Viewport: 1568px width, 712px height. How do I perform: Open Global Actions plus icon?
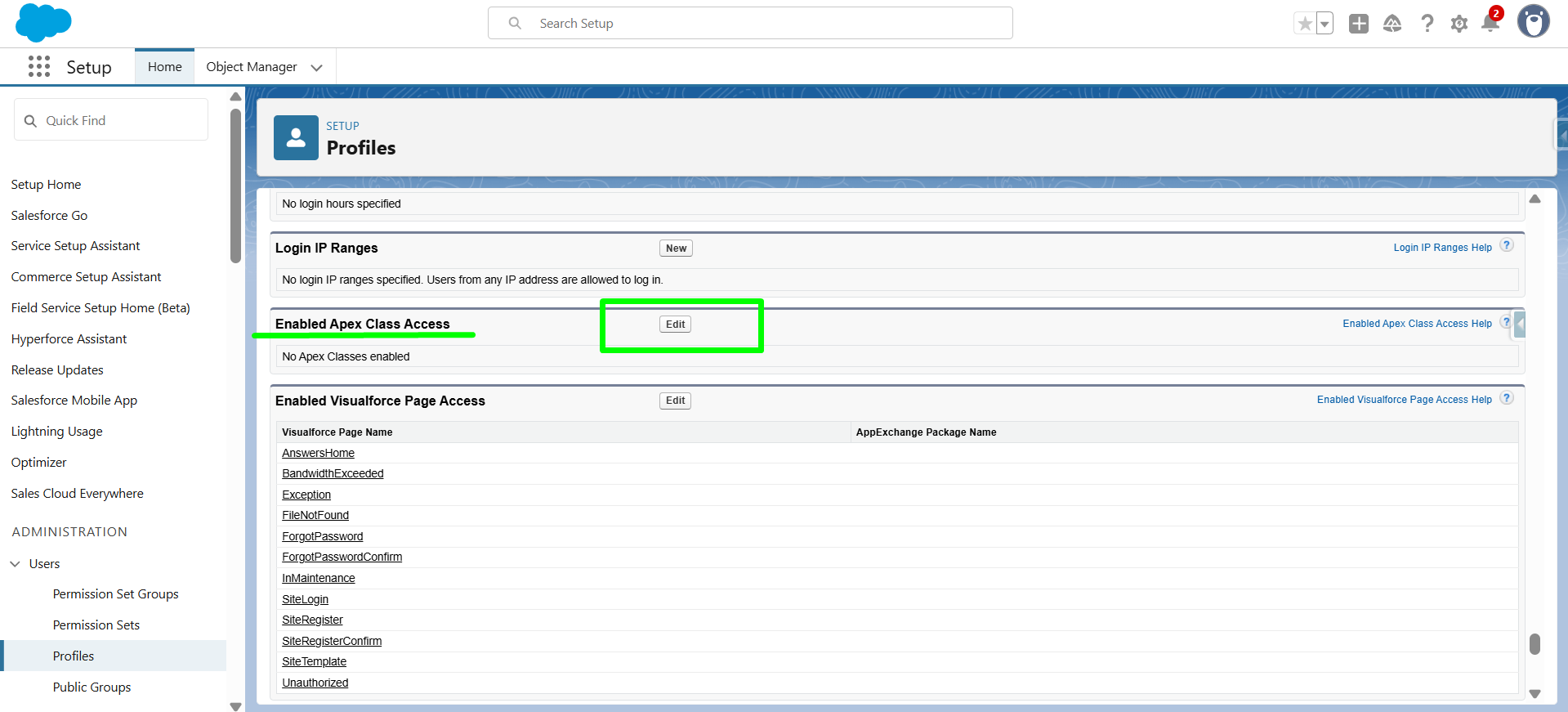click(1358, 24)
